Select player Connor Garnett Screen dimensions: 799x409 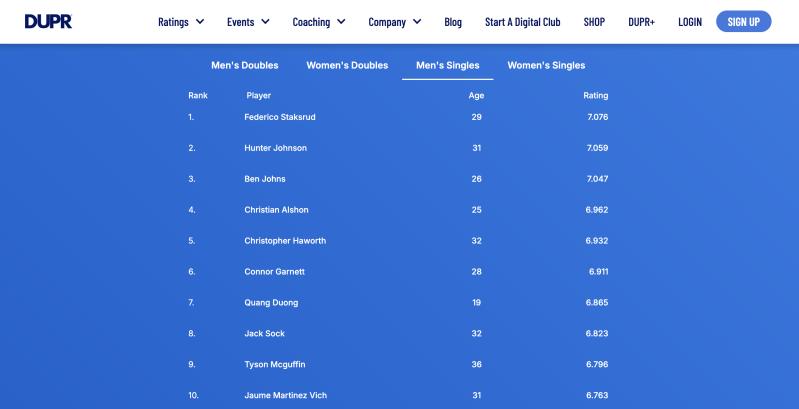click(274, 271)
